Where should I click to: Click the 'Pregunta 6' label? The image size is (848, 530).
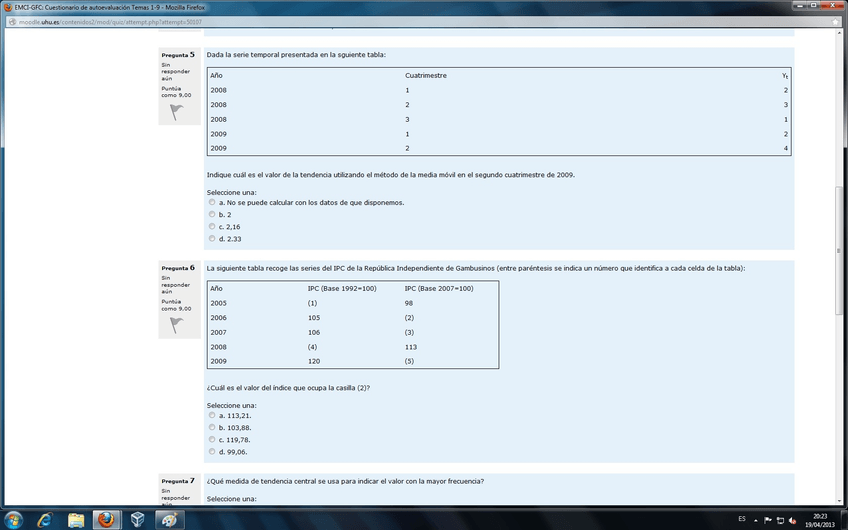tap(178, 268)
